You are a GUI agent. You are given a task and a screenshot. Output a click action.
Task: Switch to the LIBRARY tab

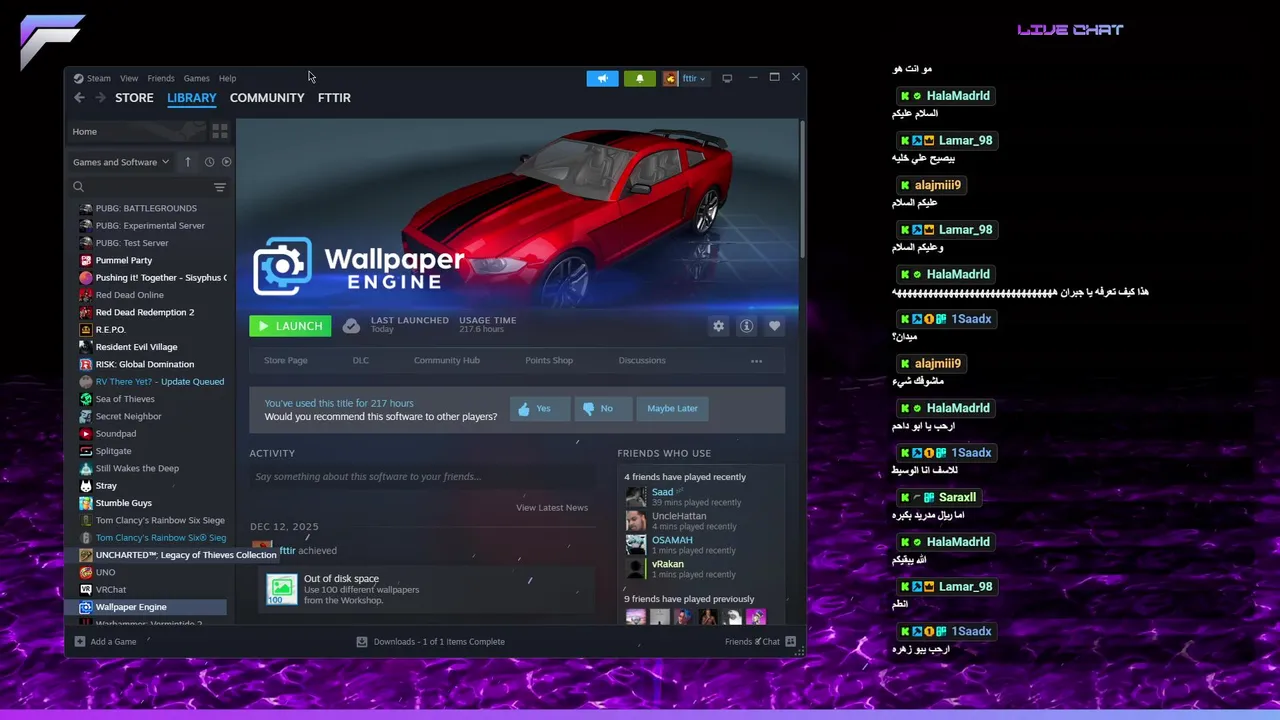[192, 98]
